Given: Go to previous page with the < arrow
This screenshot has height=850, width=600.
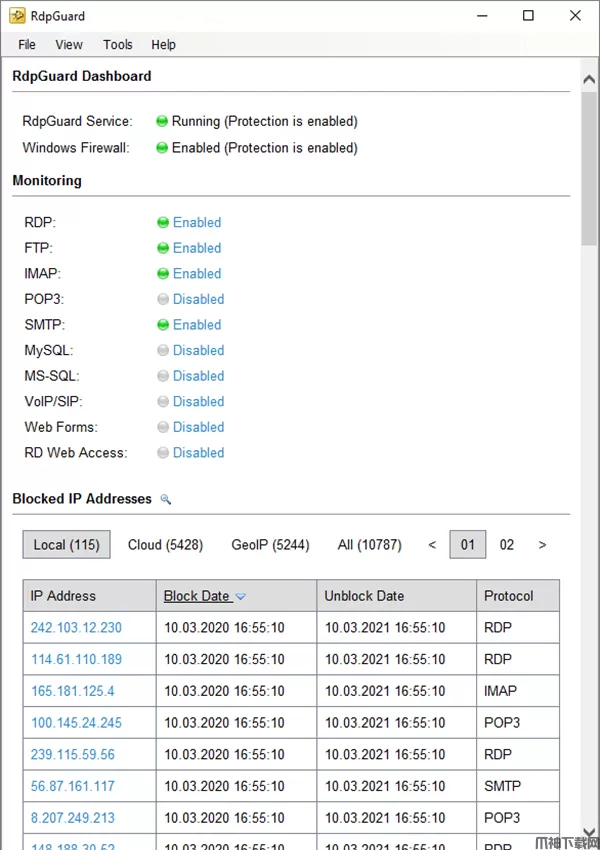Looking at the screenshot, I should tap(432, 545).
